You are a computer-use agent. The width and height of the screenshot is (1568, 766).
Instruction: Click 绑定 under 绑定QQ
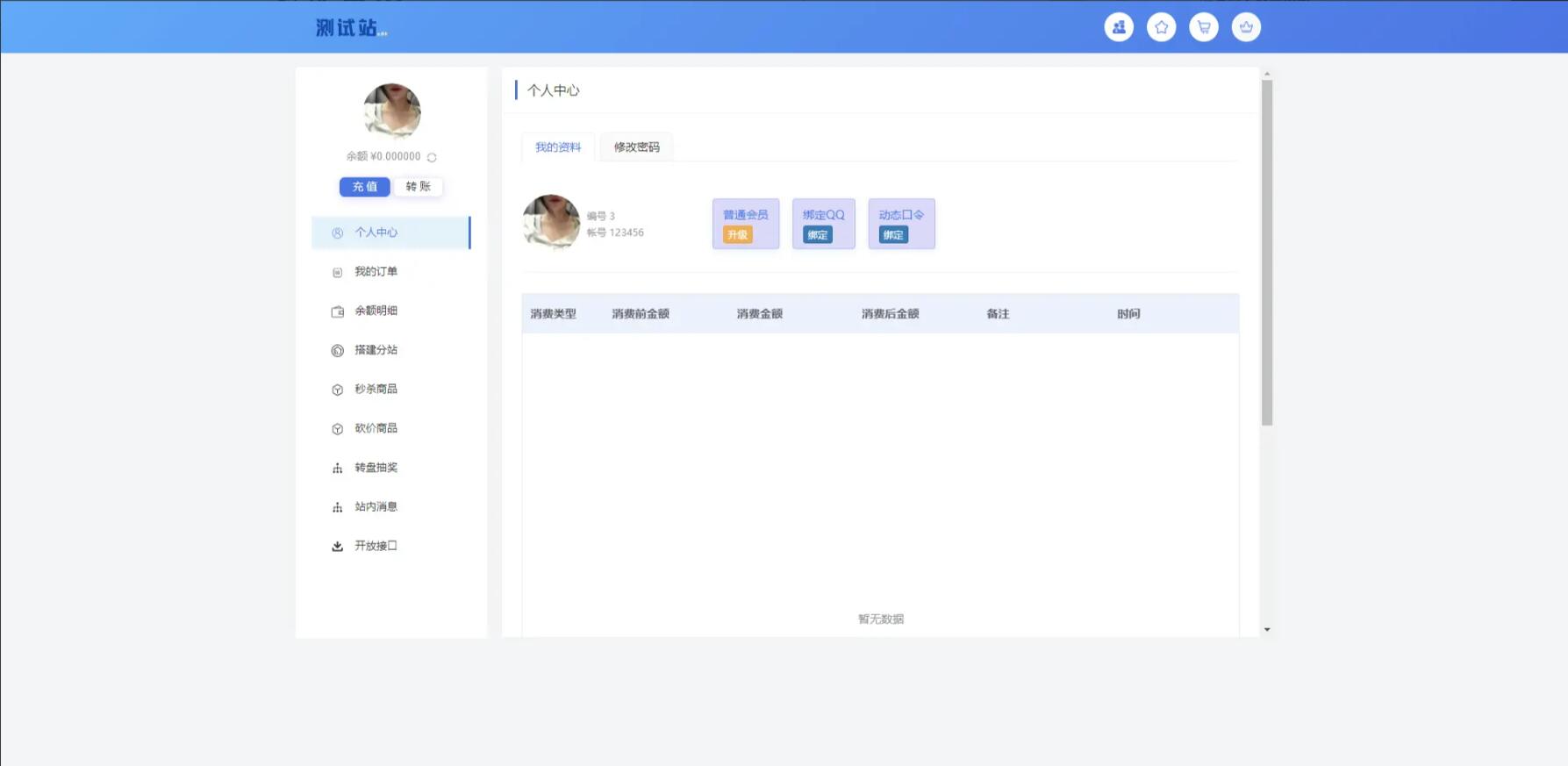818,235
